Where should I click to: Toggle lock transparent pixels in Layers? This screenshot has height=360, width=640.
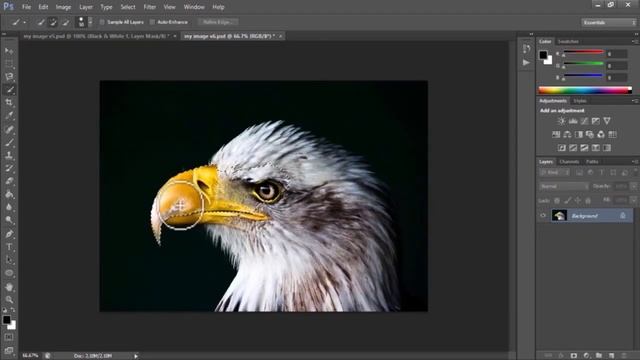[x=557, y=200]
